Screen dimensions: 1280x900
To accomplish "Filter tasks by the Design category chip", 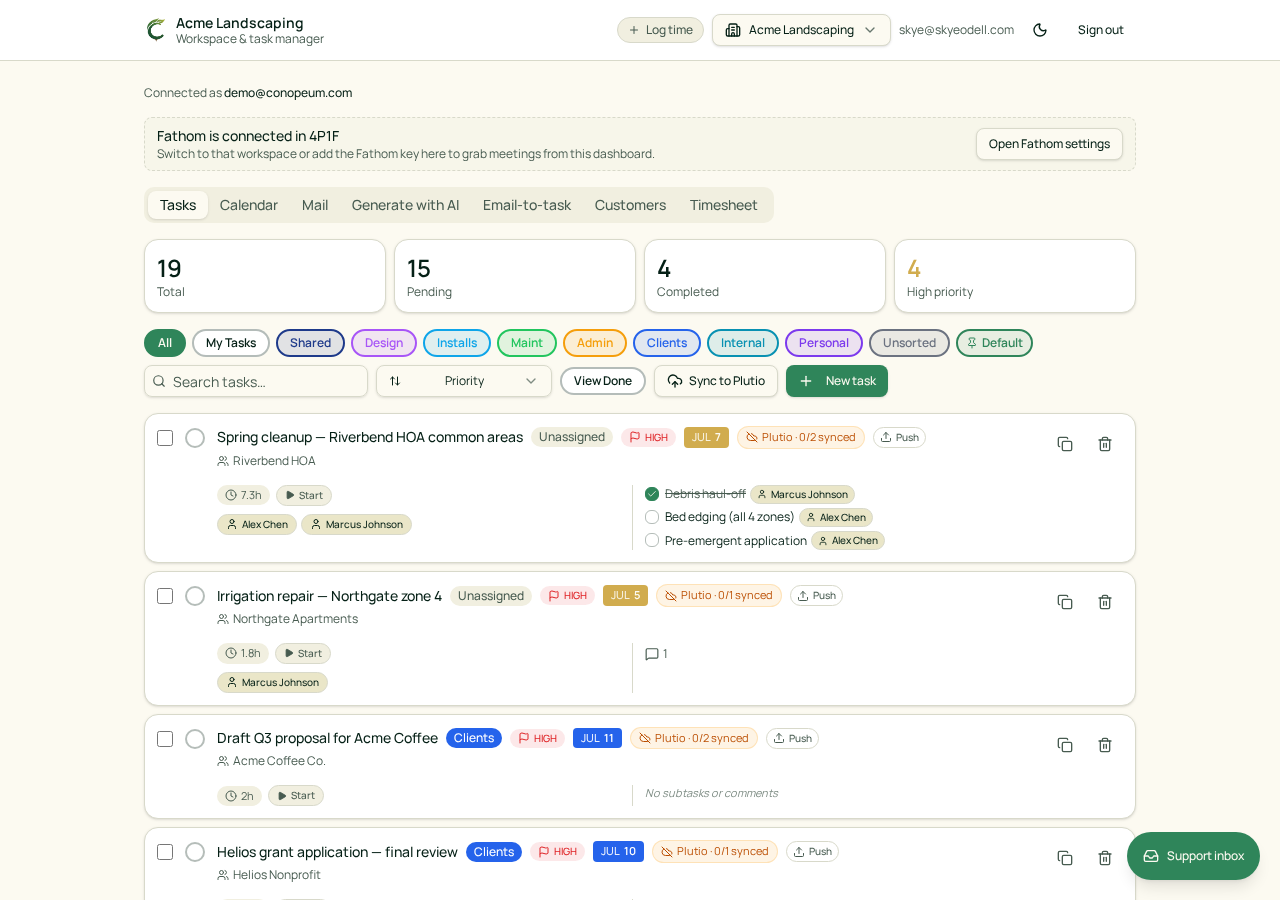I will 384,343.
